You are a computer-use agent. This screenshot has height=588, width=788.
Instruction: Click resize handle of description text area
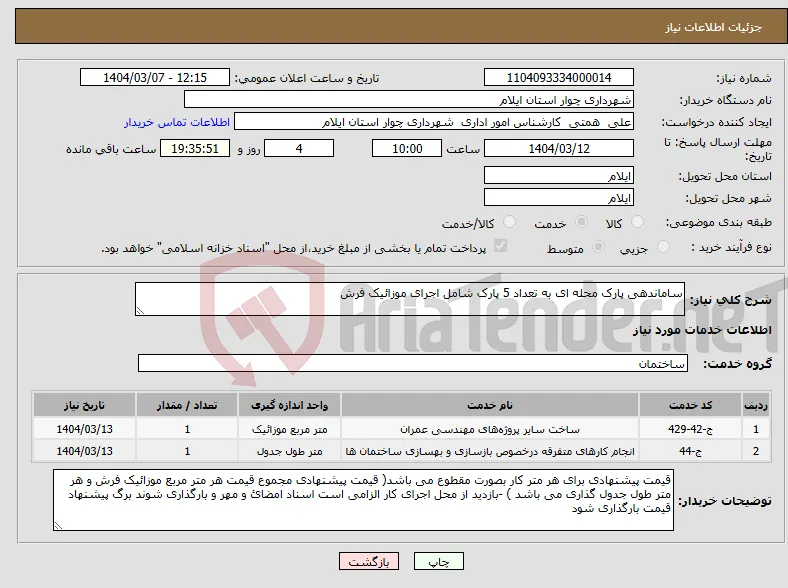coord(140,311)
